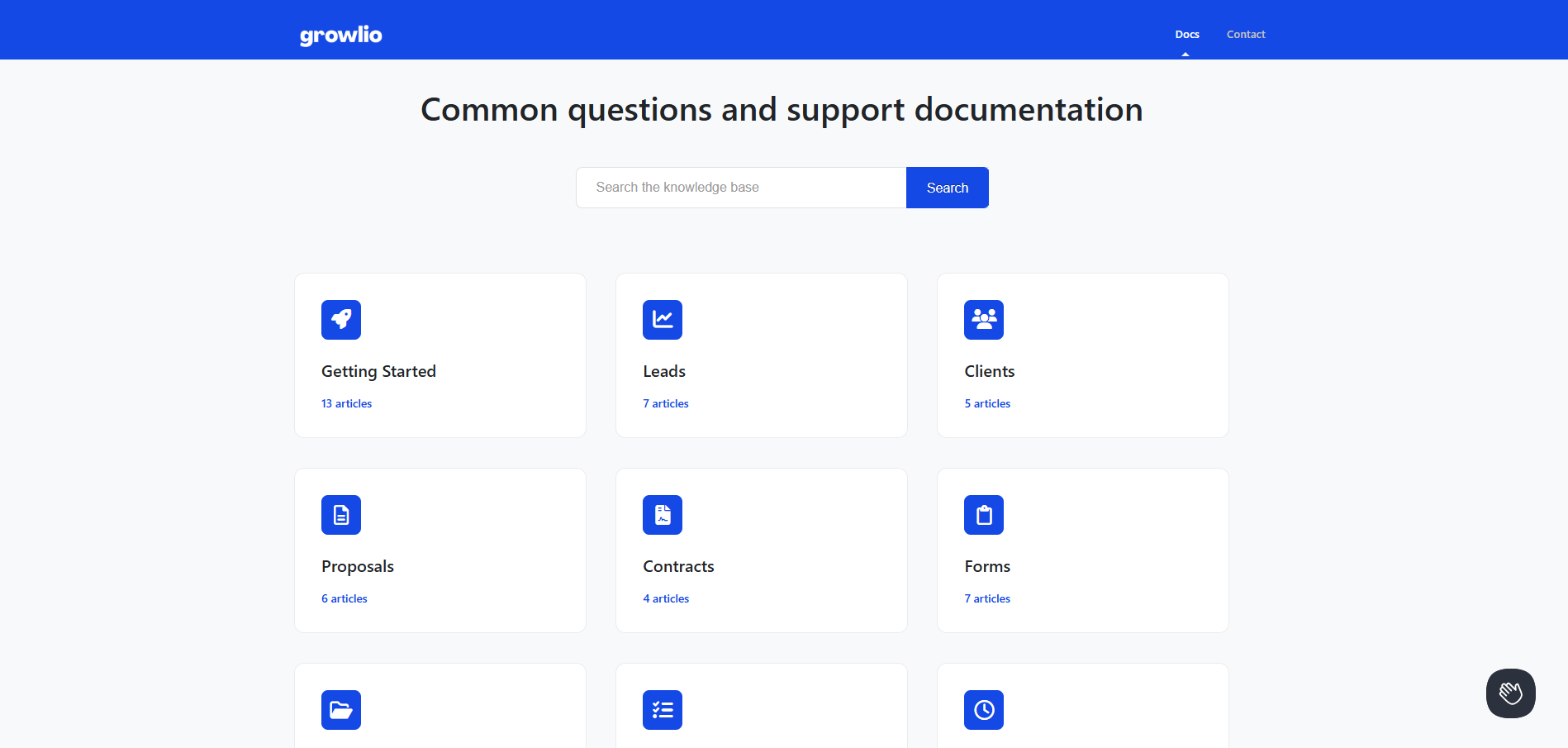Click the blue Search button
The height and width of the screenshot is (748, 1568).
[948, 188]
